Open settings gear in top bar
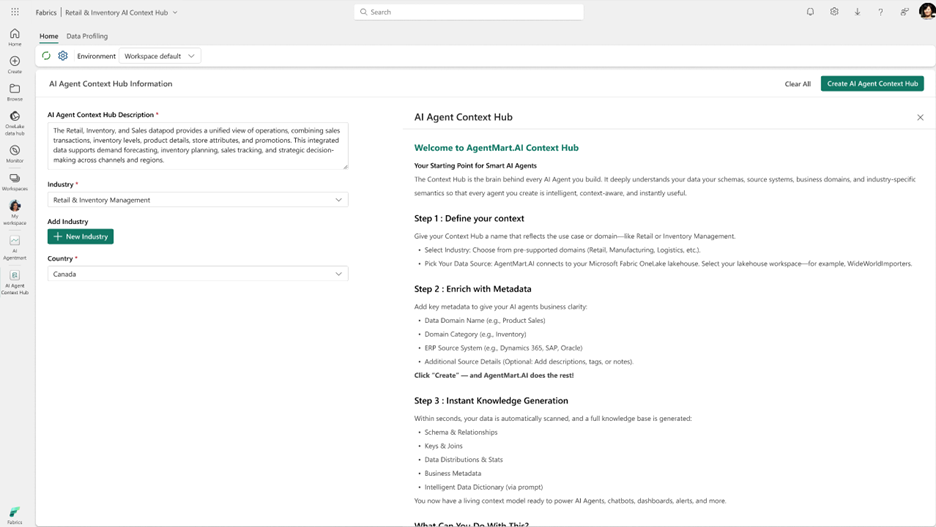This screenshot has height=527, width=936. [x=834, y=12]
